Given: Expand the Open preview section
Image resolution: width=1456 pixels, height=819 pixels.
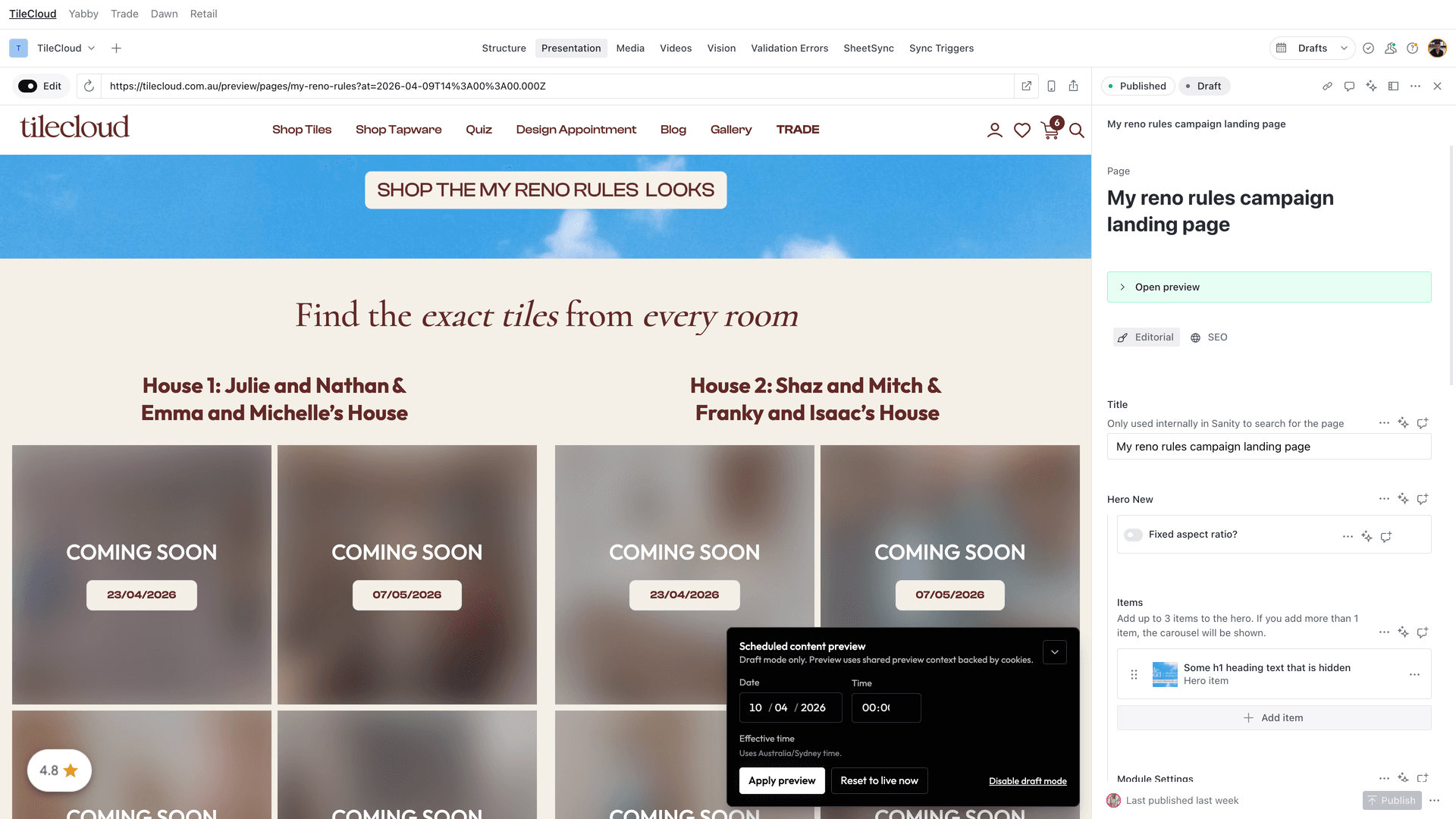Looking at the screenshot, I should [x=1269, y=287].
